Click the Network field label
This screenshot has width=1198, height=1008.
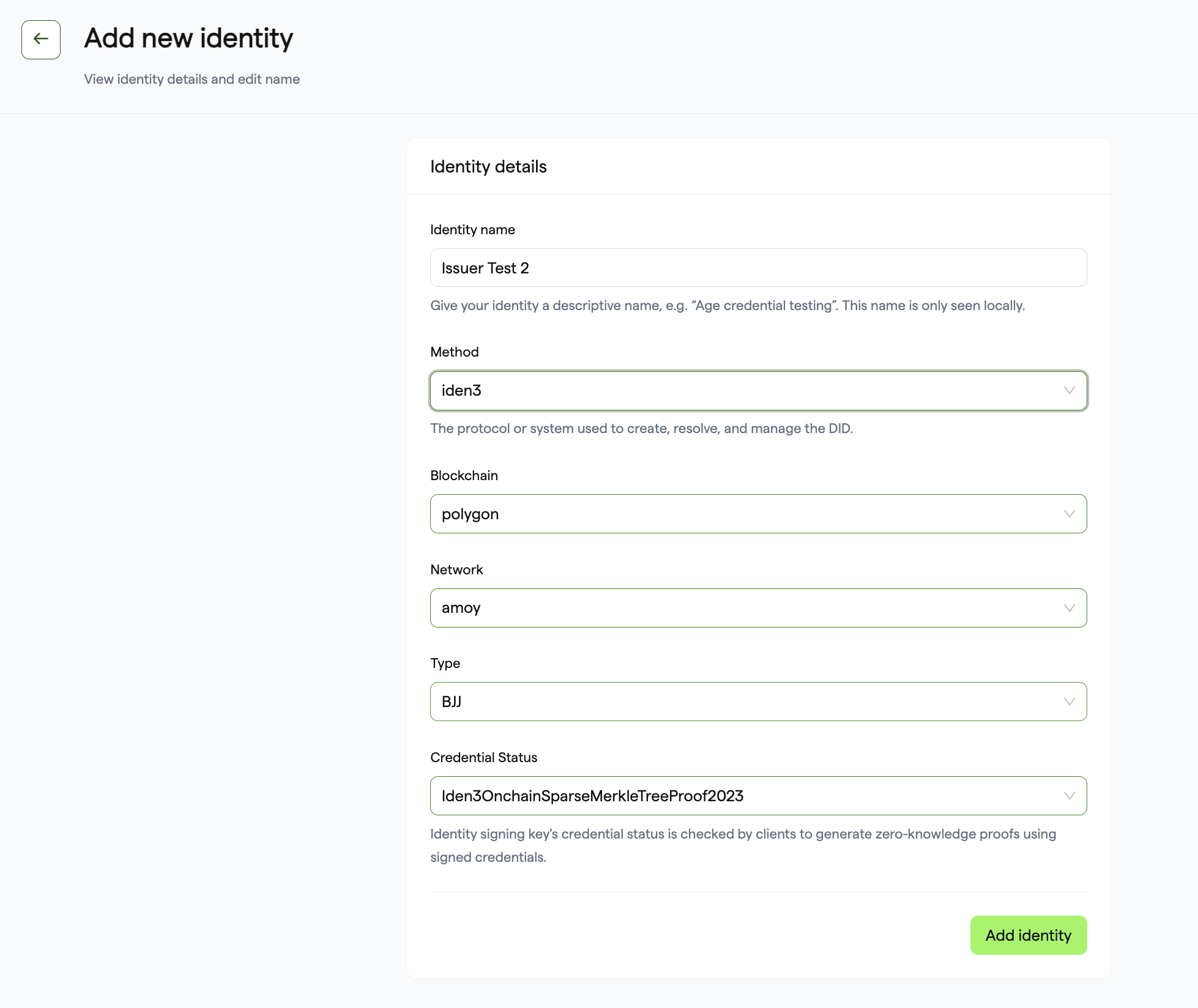pyautogui.click(x=456, y=569)
